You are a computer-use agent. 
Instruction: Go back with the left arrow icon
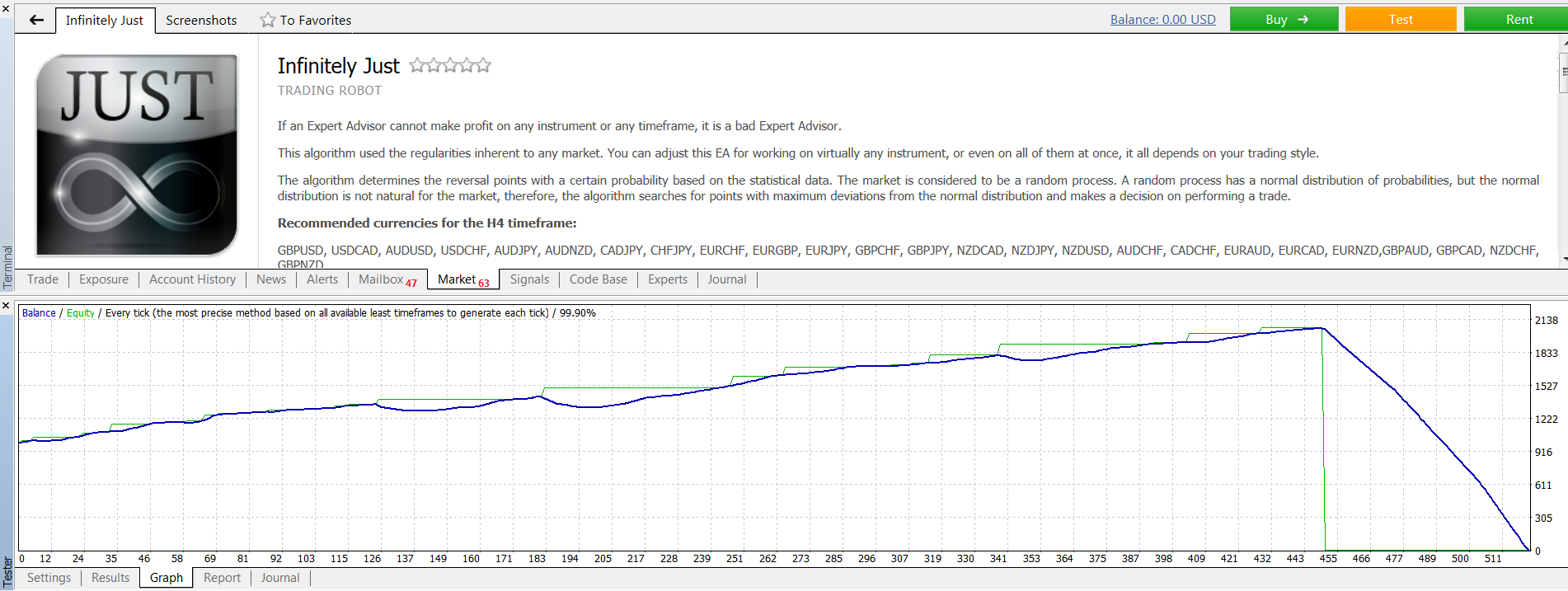36,20
